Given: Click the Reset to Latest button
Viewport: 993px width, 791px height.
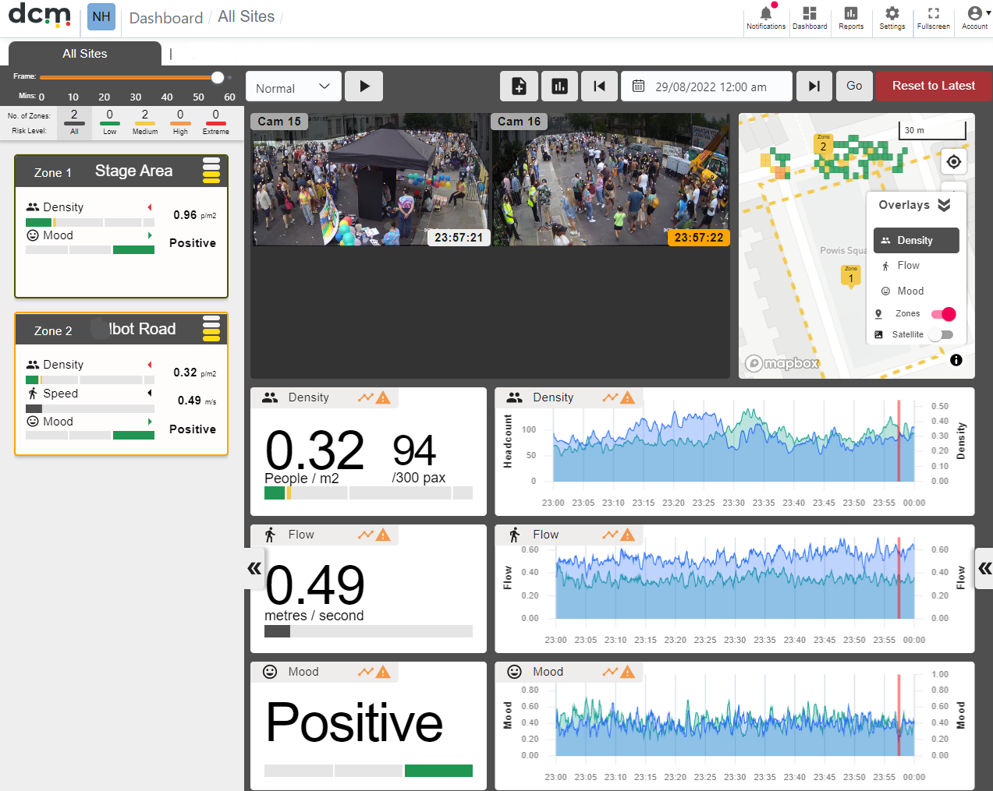Looking at the screenshot, I should (x=933, y=86).
